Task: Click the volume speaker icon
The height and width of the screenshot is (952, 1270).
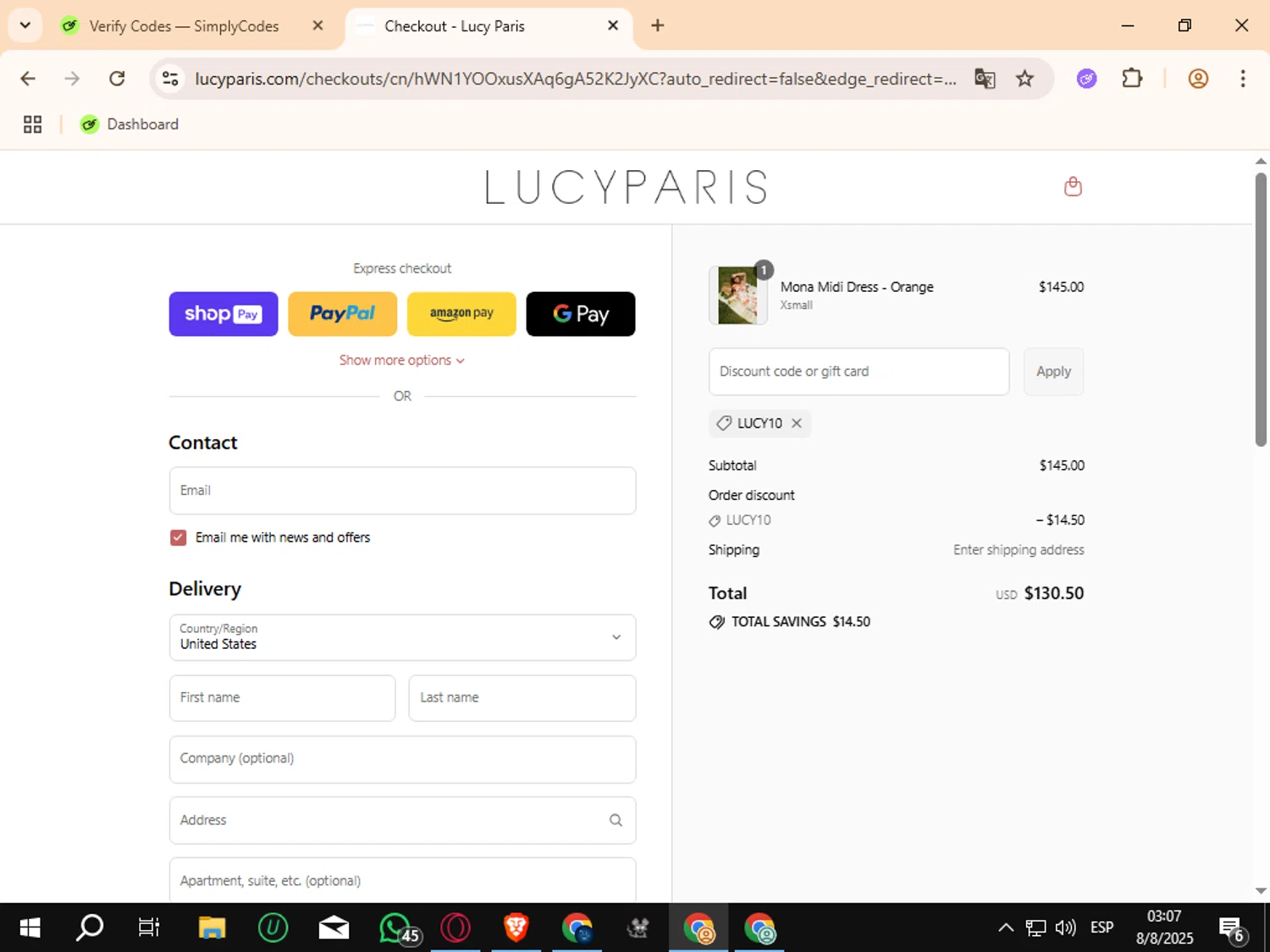Action: point(1066,928)
